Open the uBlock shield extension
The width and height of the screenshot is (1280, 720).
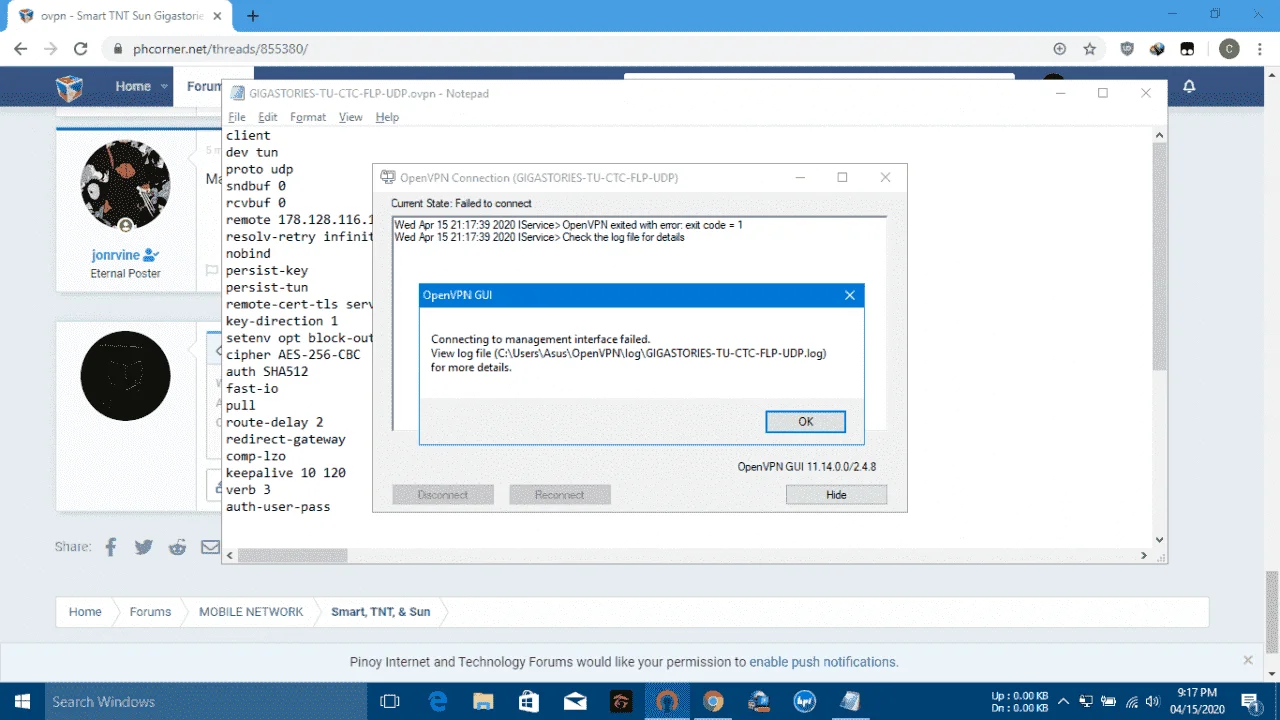point(1127,48)
